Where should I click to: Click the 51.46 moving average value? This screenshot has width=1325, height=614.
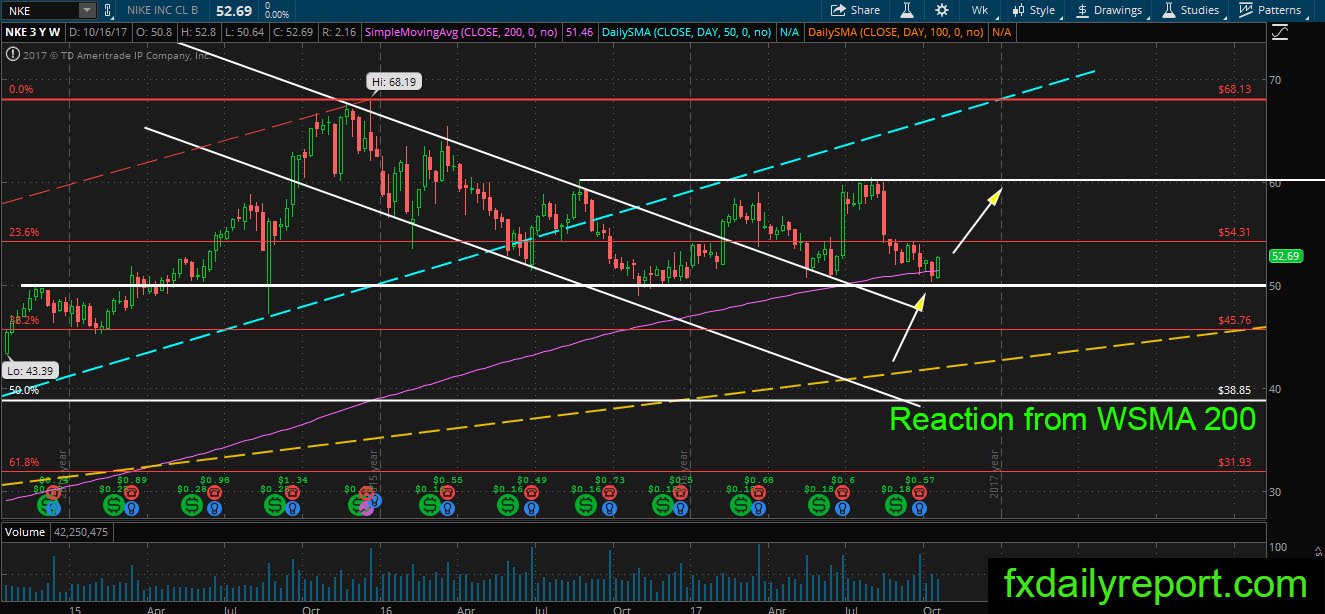click(580, 32)
